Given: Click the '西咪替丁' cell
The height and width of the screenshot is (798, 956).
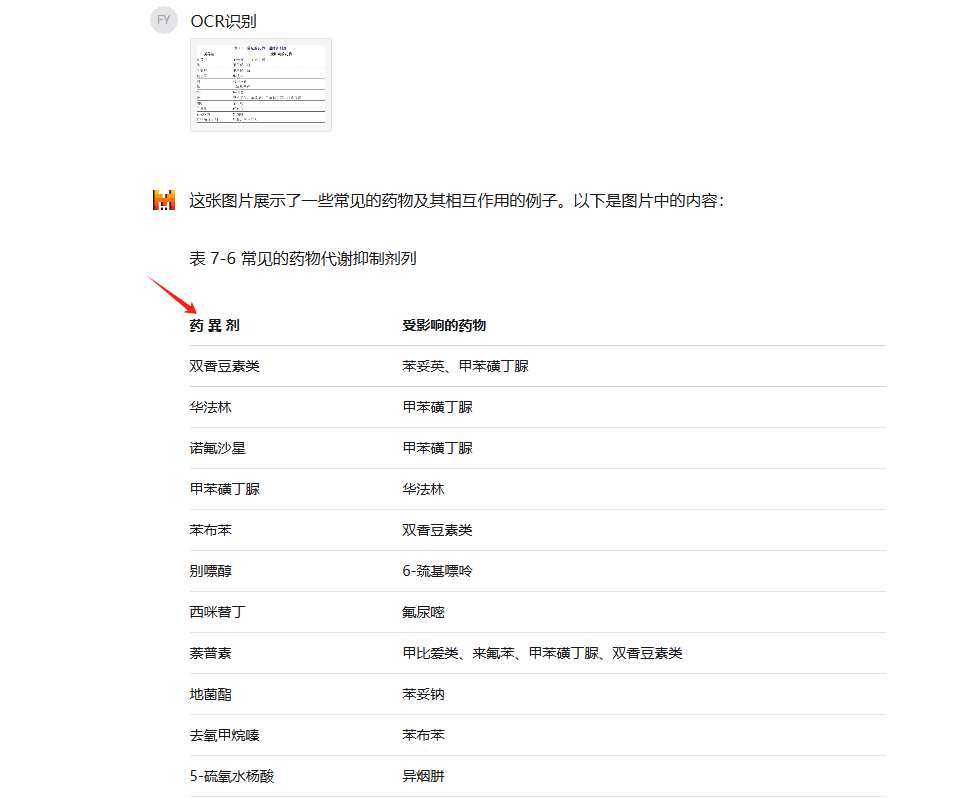Looking at the screenshot, I should [218, 612].
